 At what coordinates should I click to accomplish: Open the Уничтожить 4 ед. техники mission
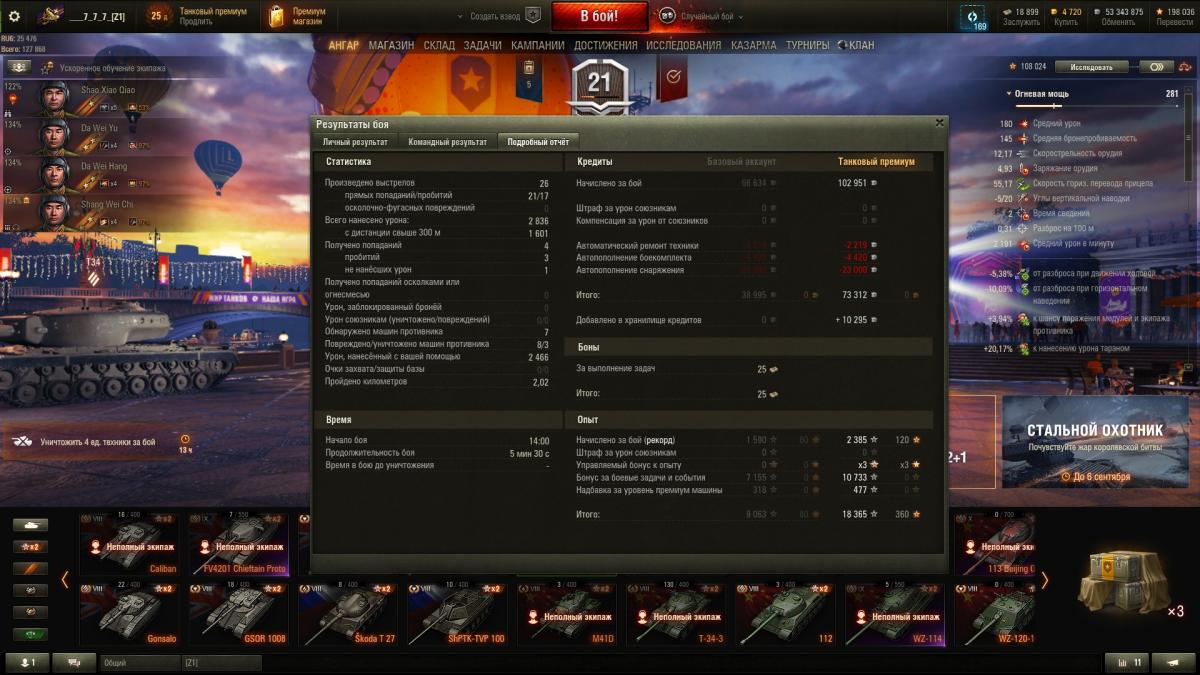100,441
